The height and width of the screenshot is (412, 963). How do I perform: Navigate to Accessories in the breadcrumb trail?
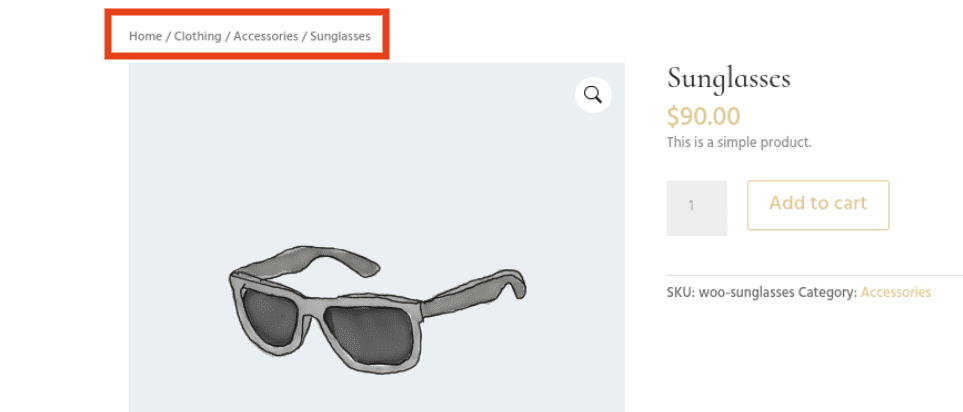tap(266, 36)
